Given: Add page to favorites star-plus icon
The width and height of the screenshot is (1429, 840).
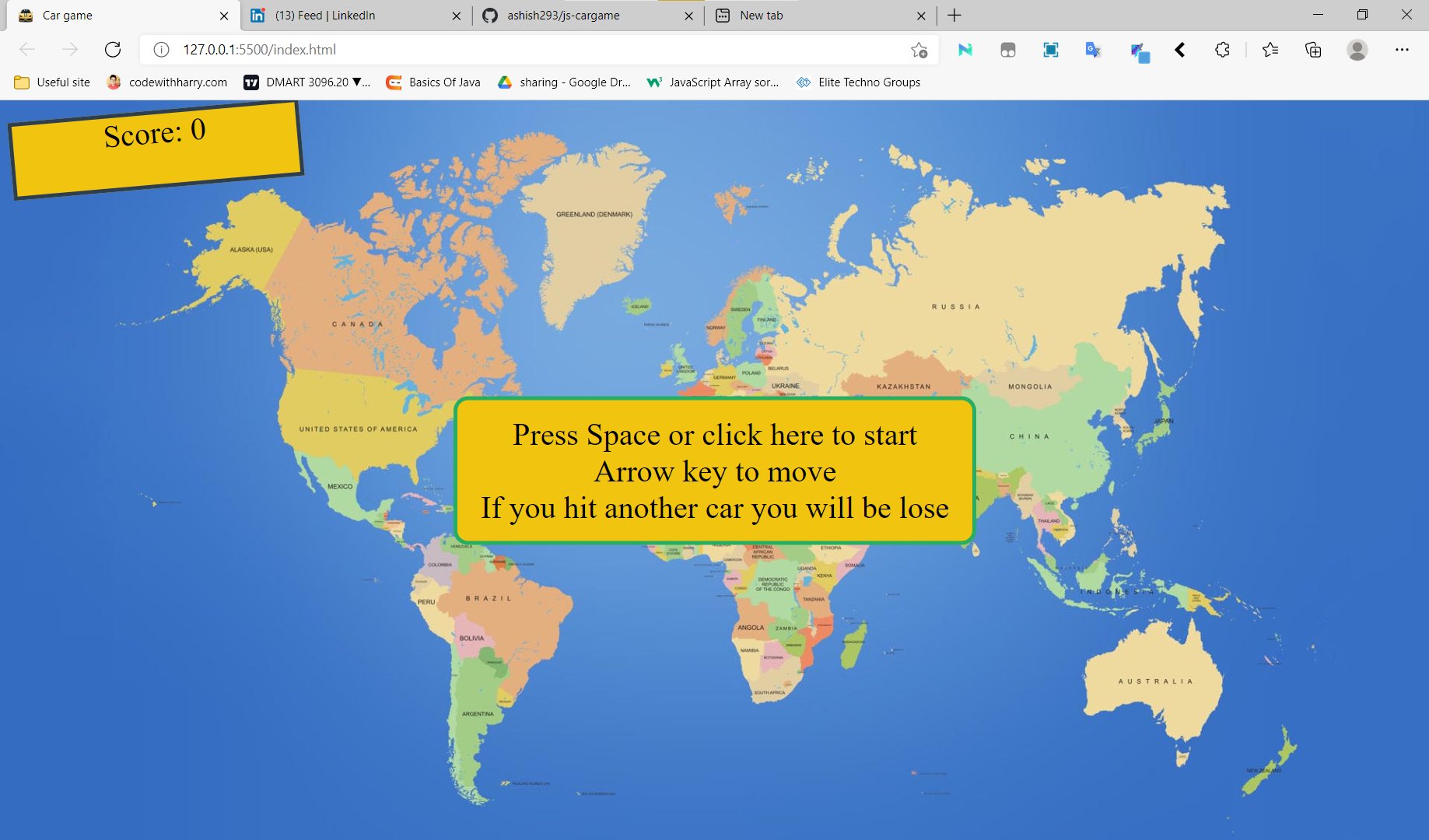Looking at the screenshot, I should click(919, 50).
